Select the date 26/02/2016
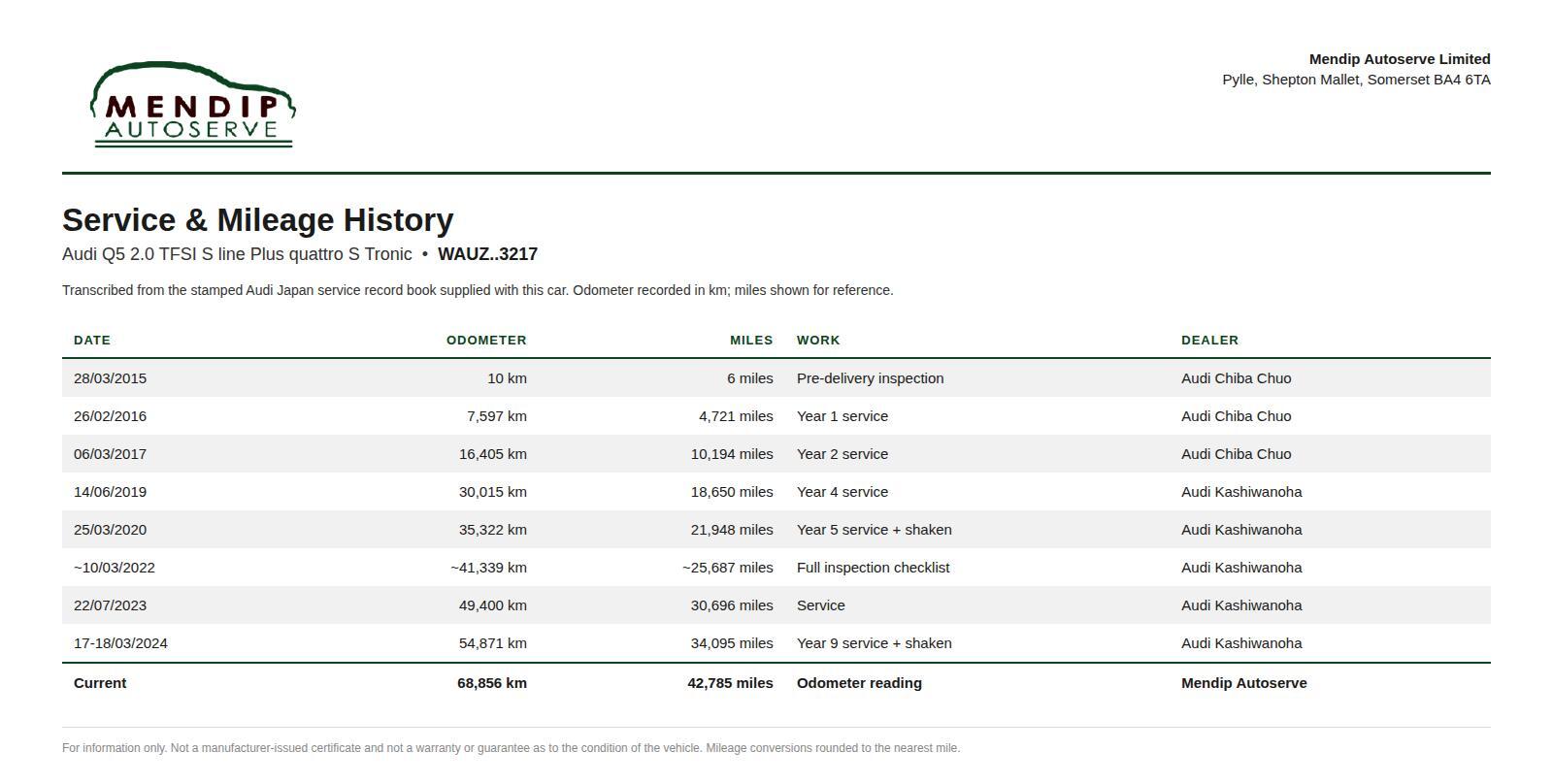The height and width of the screenshot is (784, 1553). [x=111, y=416]
